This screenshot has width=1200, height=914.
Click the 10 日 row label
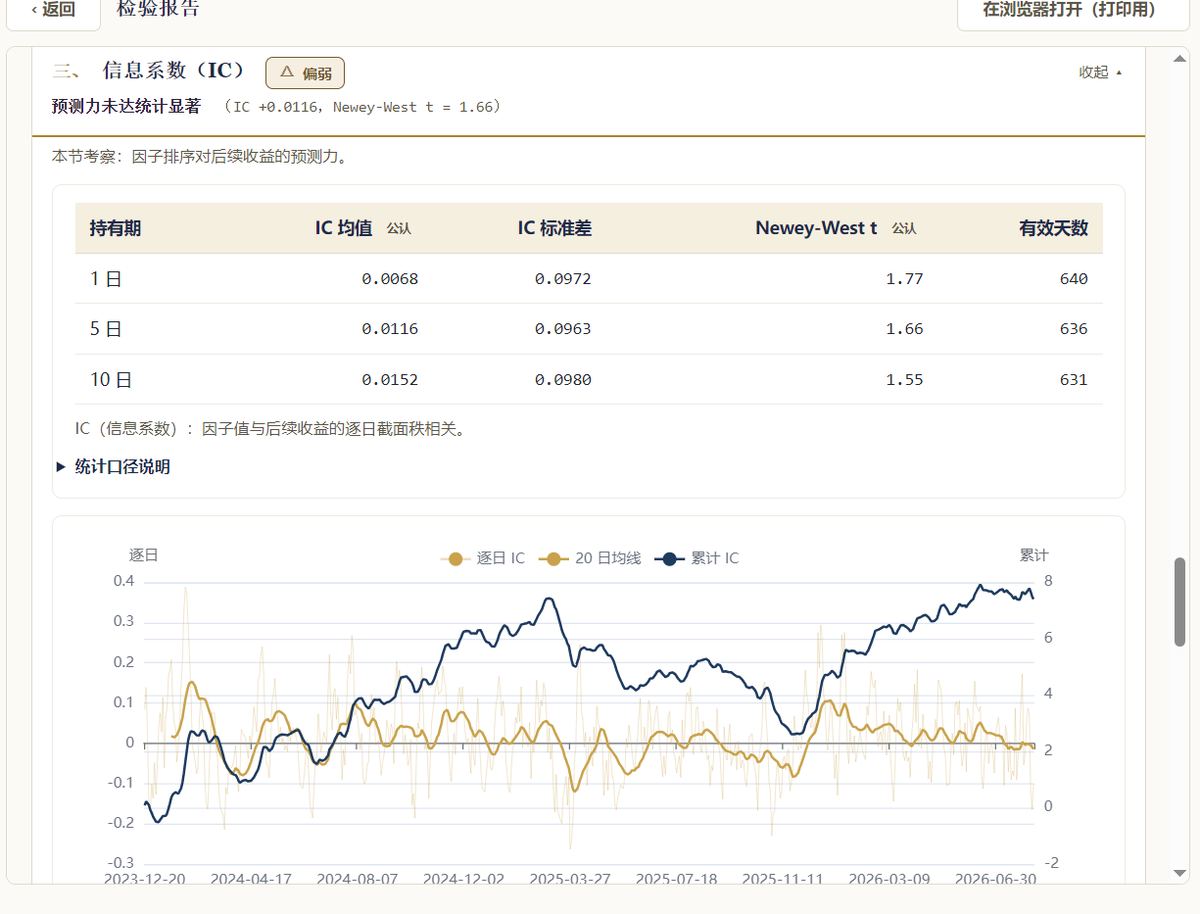pyautogui.click(x=111, y=380)
